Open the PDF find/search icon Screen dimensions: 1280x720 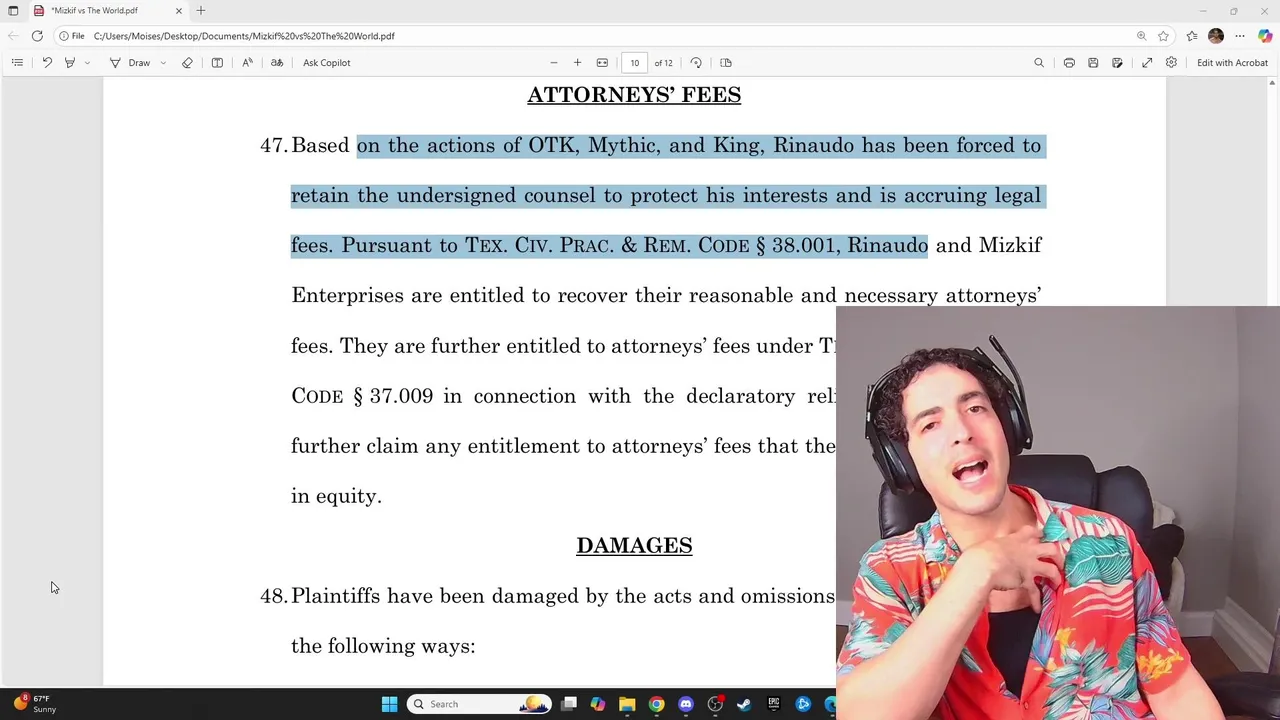click(1039, 62)
